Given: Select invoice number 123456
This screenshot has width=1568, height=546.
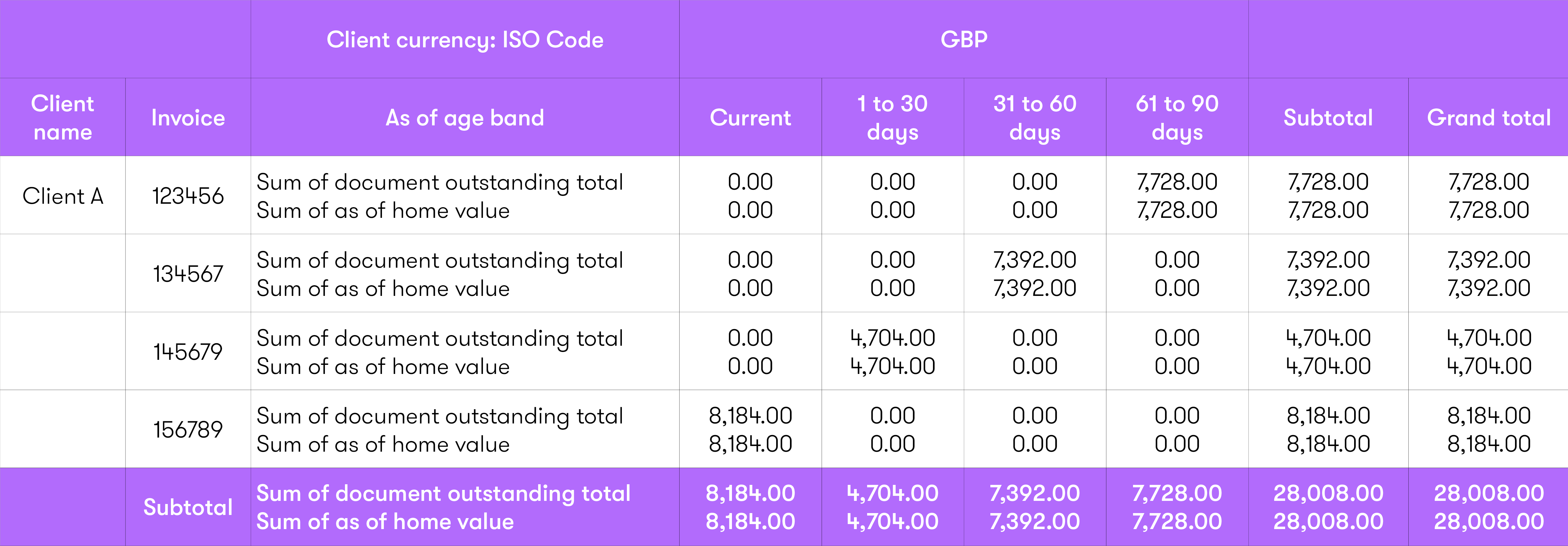Looking at the screenshot, I should pos(188,196).
